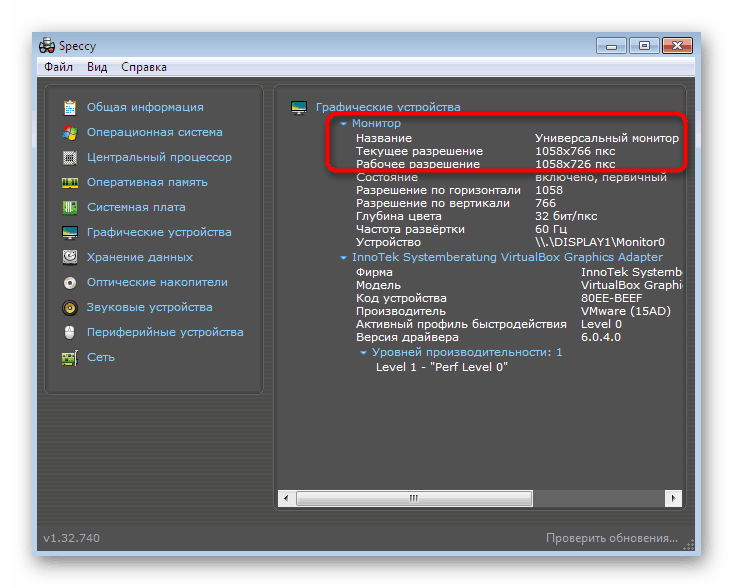Click the Фирма row label
The width and height of the screenshot is (733, 588).
click(374, 272)
